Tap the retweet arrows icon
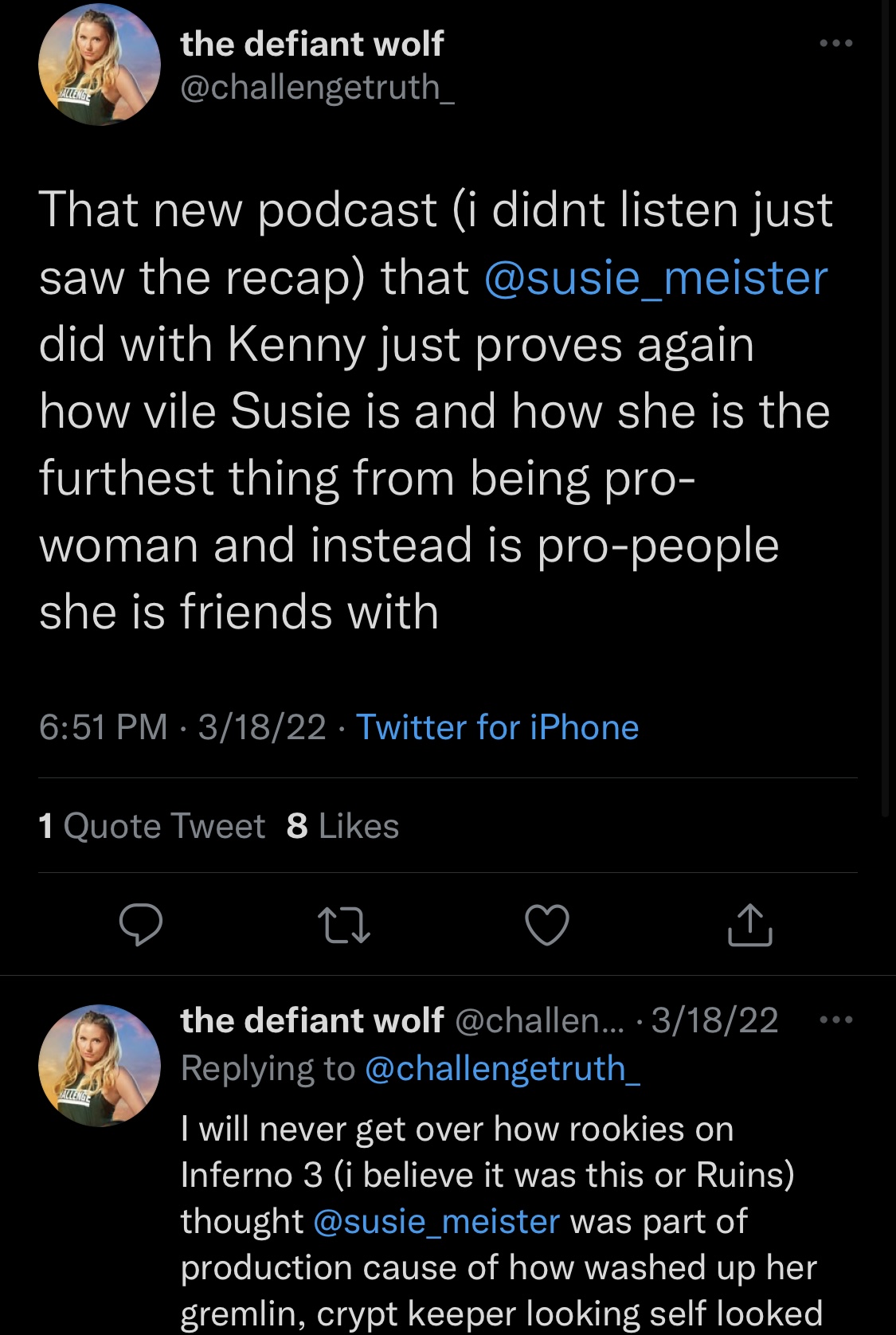This screenshot has width=896, height=1335. (344, 926)
